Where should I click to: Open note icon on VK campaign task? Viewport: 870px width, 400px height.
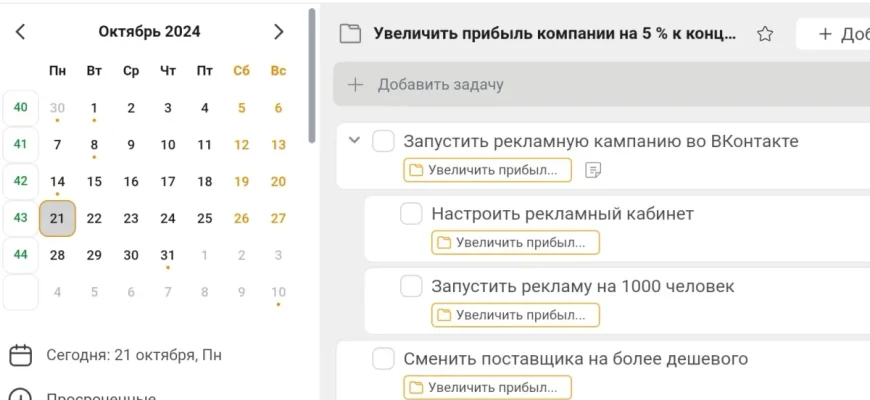[593, 170]
